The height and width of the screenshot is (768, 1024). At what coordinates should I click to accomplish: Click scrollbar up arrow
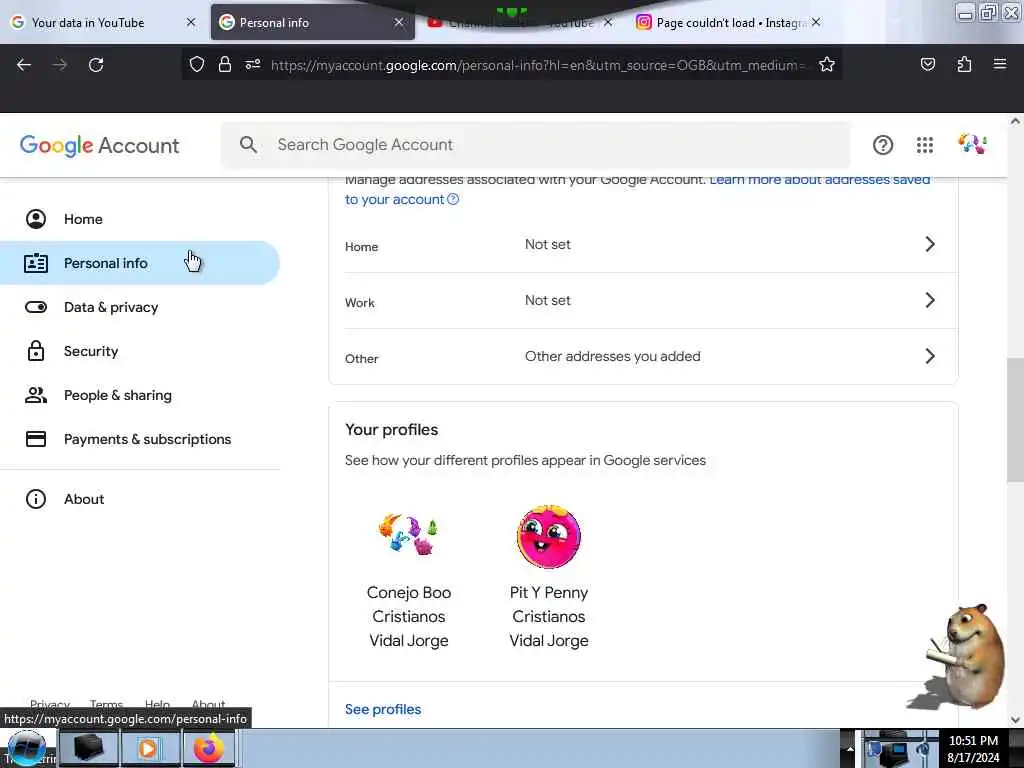click(1015, 121)
